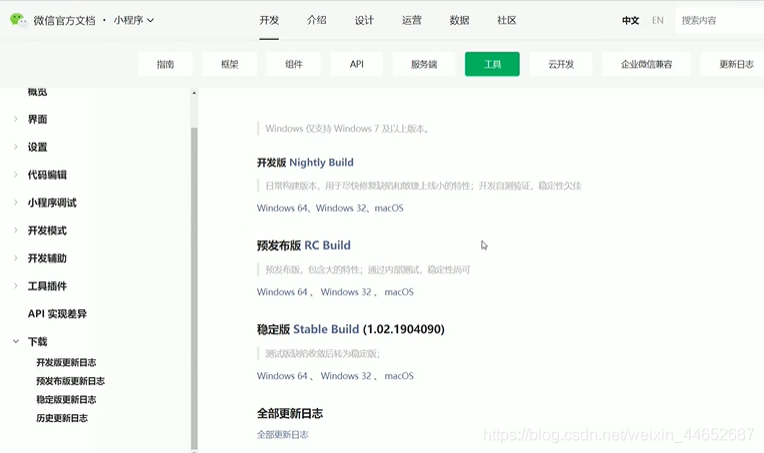Open the 数据 top navigation tab
The image size is (764, 453).
pos(459,20)
